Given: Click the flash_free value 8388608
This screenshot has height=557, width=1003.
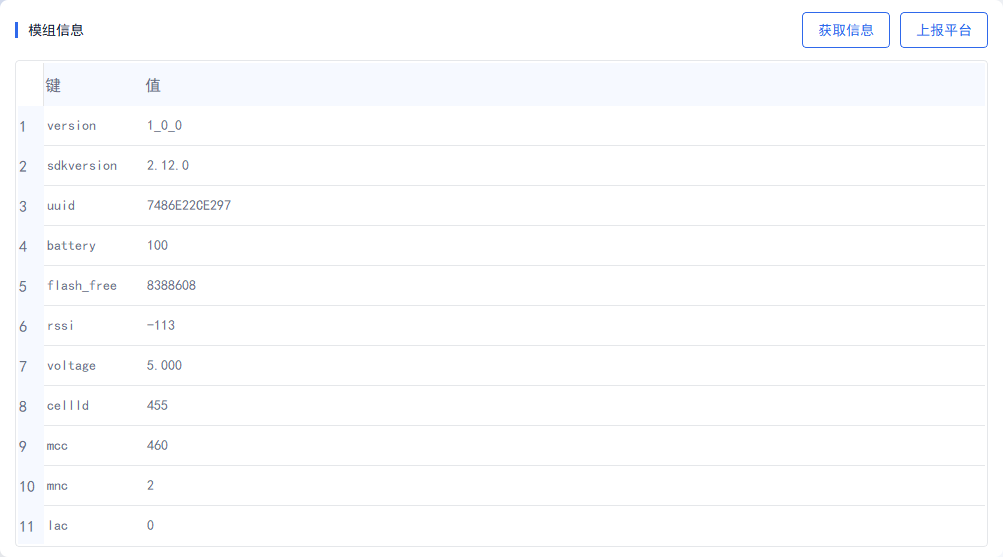Looking at the screenshot, I should (x=171, y=285).
